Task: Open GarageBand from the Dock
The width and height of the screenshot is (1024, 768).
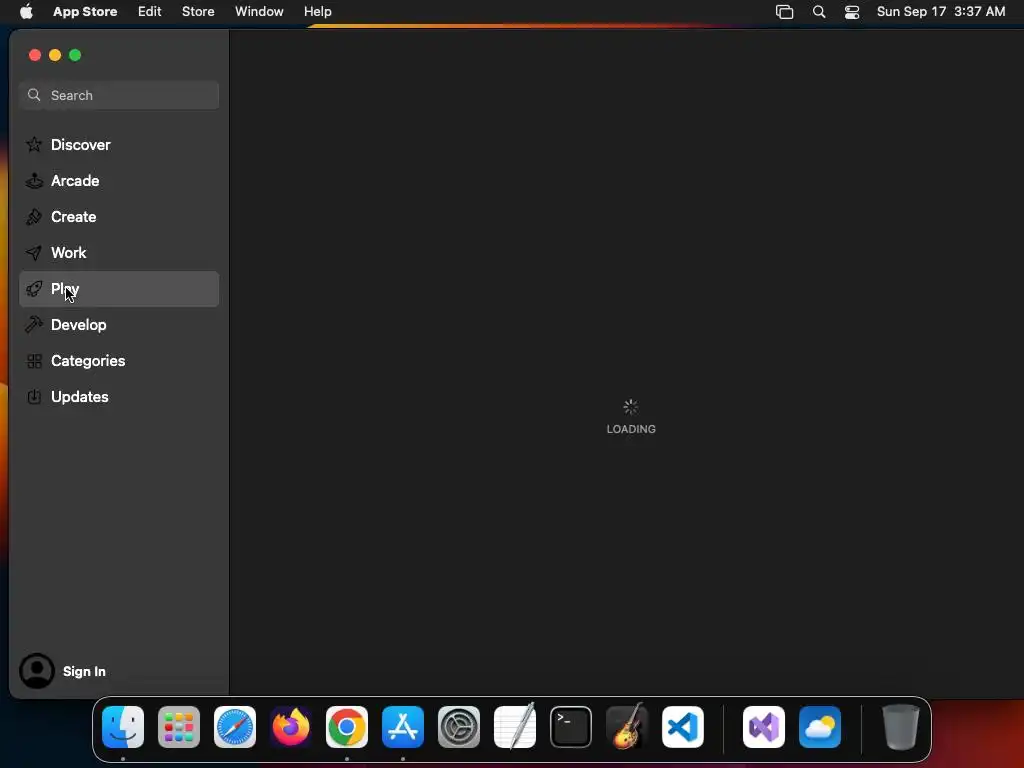Action: pyautogui.click(x=627, y=727)
